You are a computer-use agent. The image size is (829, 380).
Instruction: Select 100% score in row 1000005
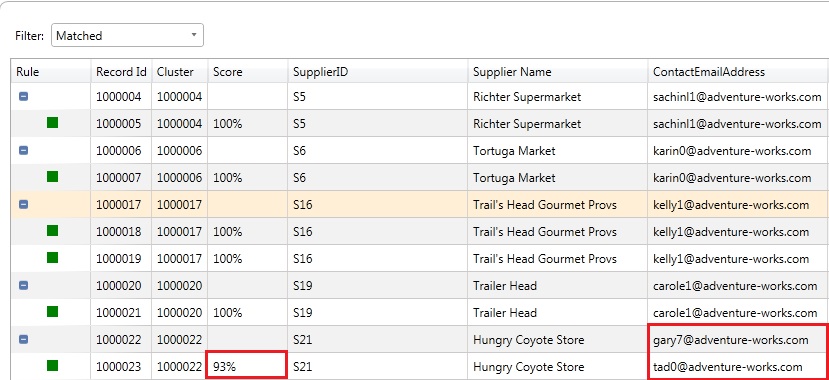point(248,124)
